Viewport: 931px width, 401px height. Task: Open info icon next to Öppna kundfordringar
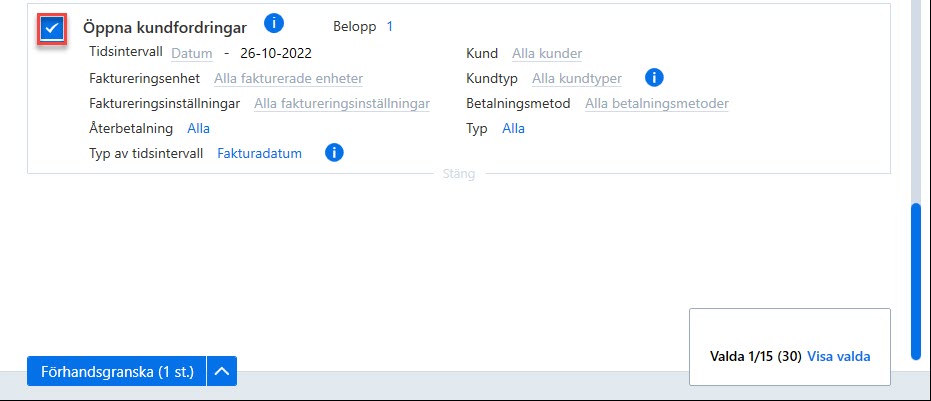[274, 24]
